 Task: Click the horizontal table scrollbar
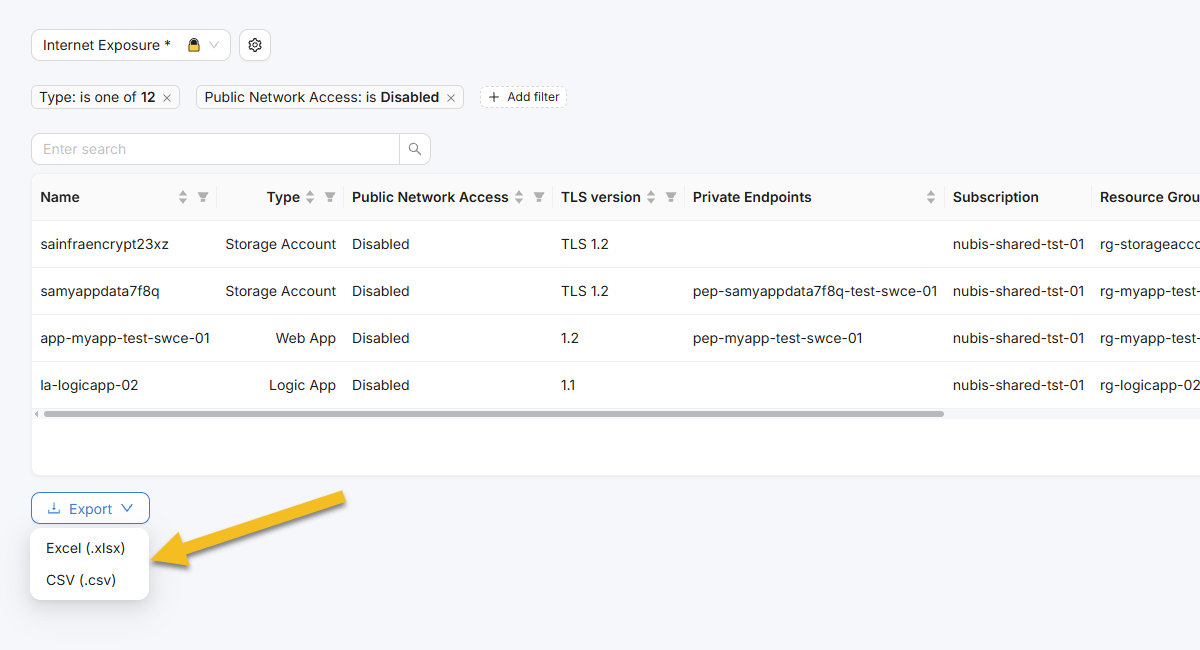pos(493,413)
